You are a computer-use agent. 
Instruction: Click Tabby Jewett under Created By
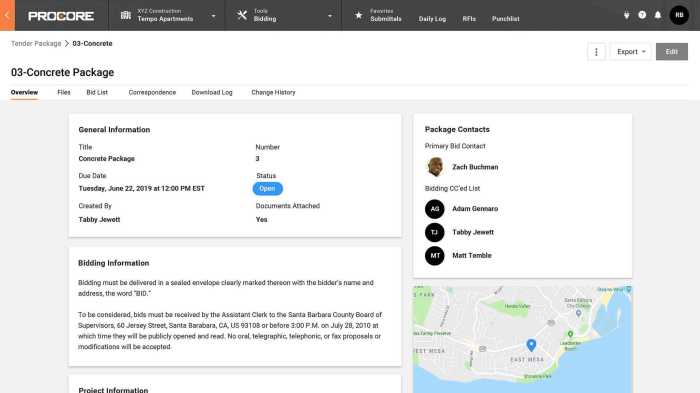(99, 219)
